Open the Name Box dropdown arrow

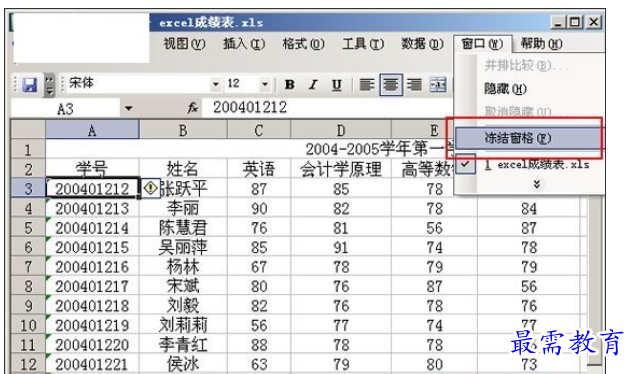[x=128, y=108]
